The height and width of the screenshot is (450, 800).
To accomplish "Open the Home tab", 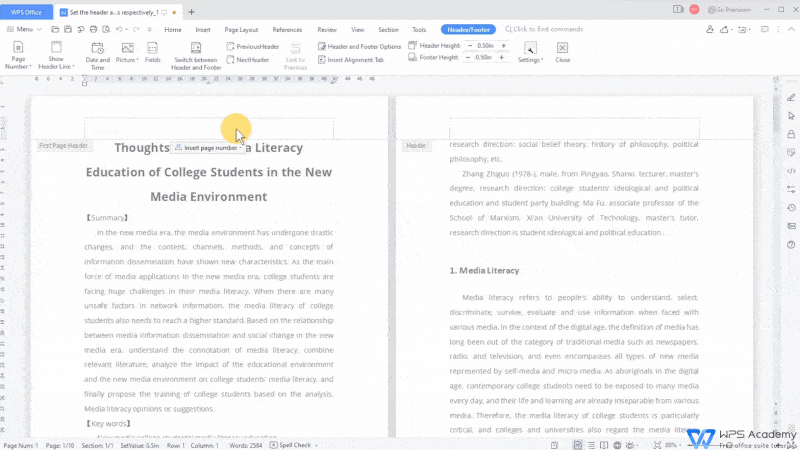I will click(173, 30).
